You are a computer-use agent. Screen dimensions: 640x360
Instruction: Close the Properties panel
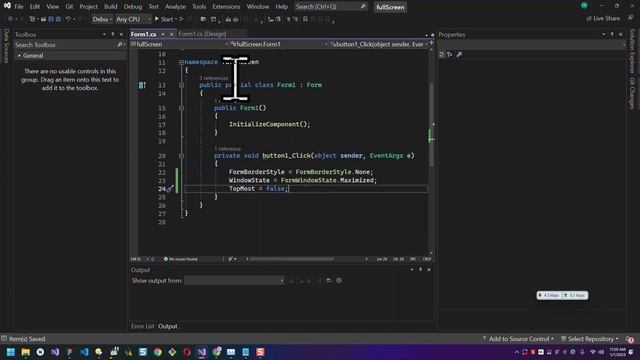point(621,34)
